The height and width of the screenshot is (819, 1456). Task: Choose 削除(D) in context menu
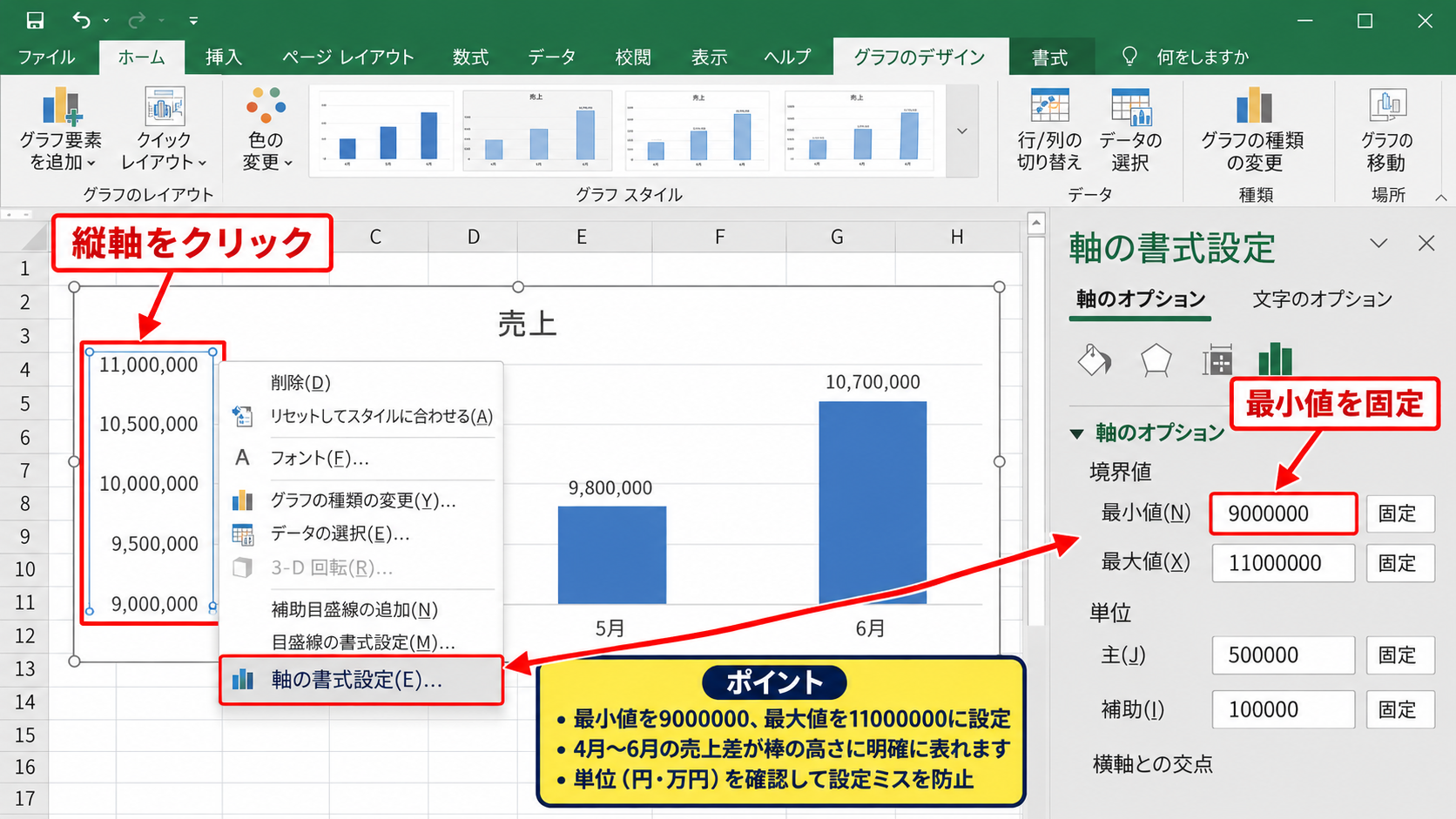pyautogui.click(x=361, y=382)
